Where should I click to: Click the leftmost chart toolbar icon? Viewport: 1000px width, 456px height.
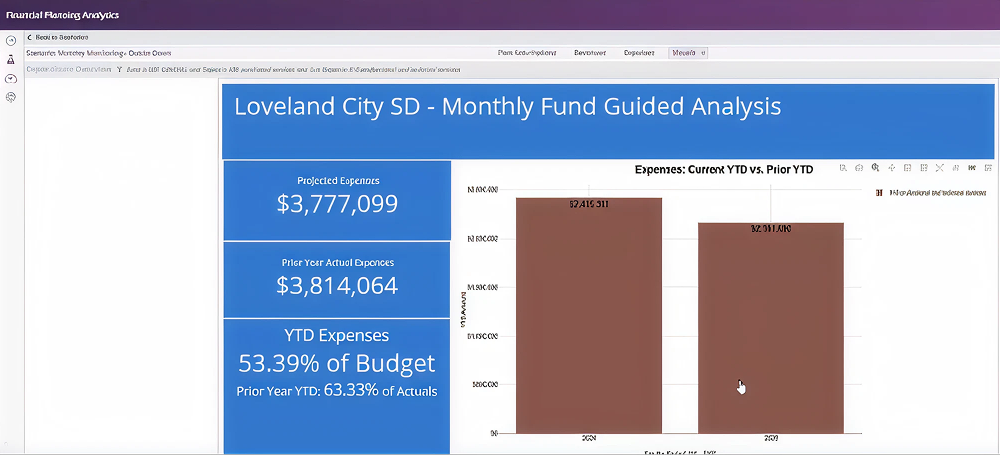pos(843,168)
